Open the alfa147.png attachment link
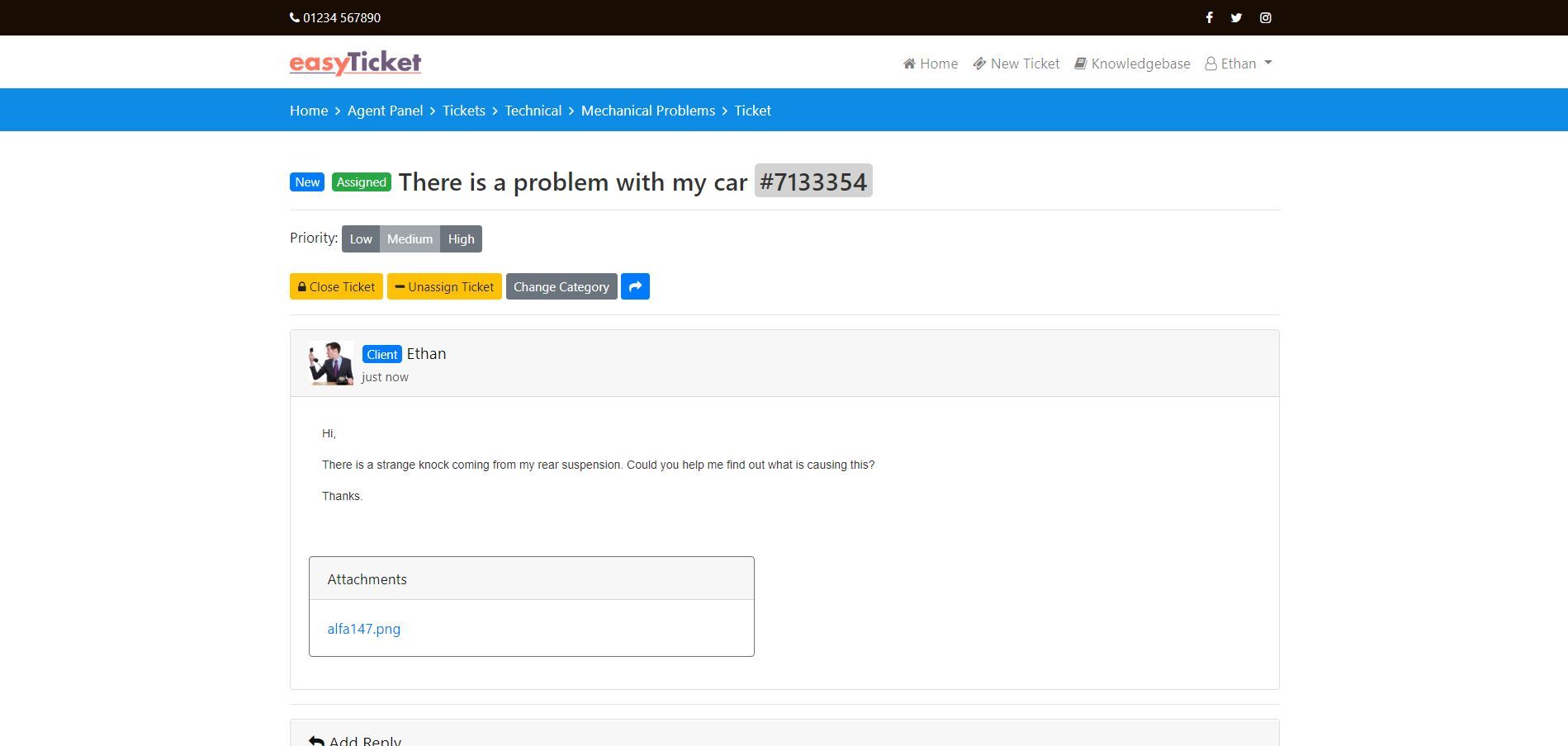1568x746 pixels. 364,629
